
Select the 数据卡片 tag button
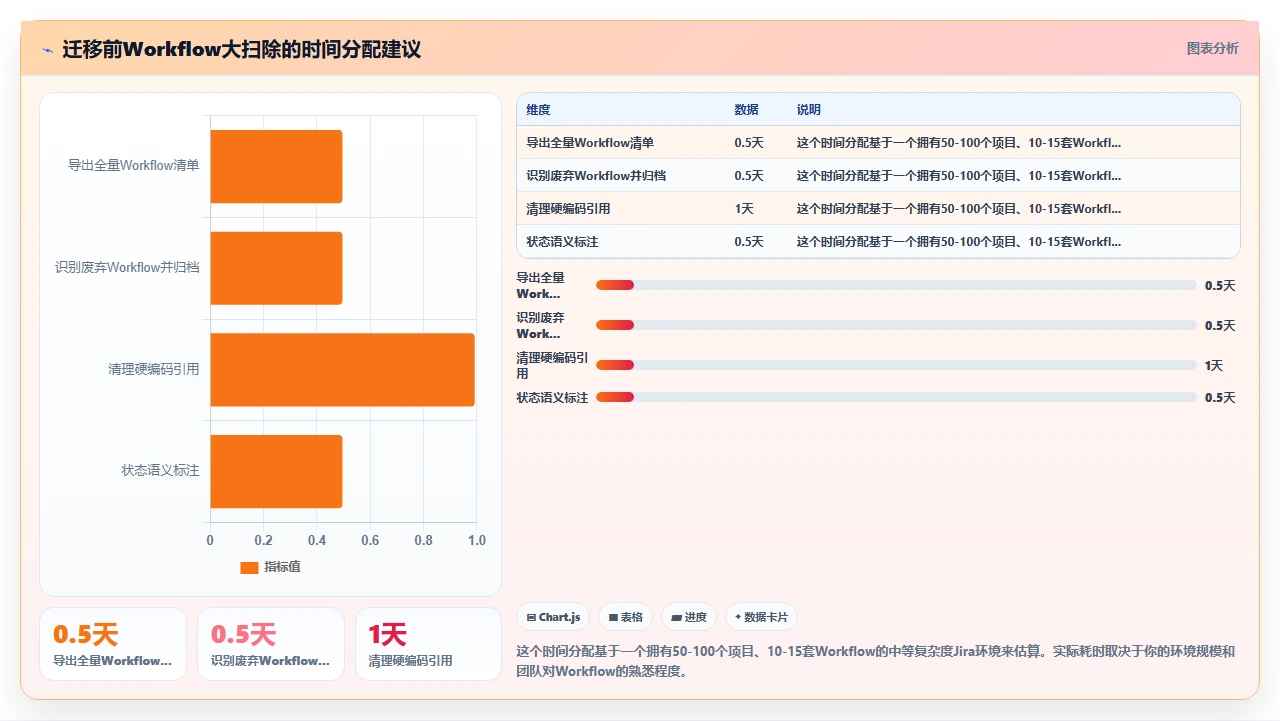761,617
